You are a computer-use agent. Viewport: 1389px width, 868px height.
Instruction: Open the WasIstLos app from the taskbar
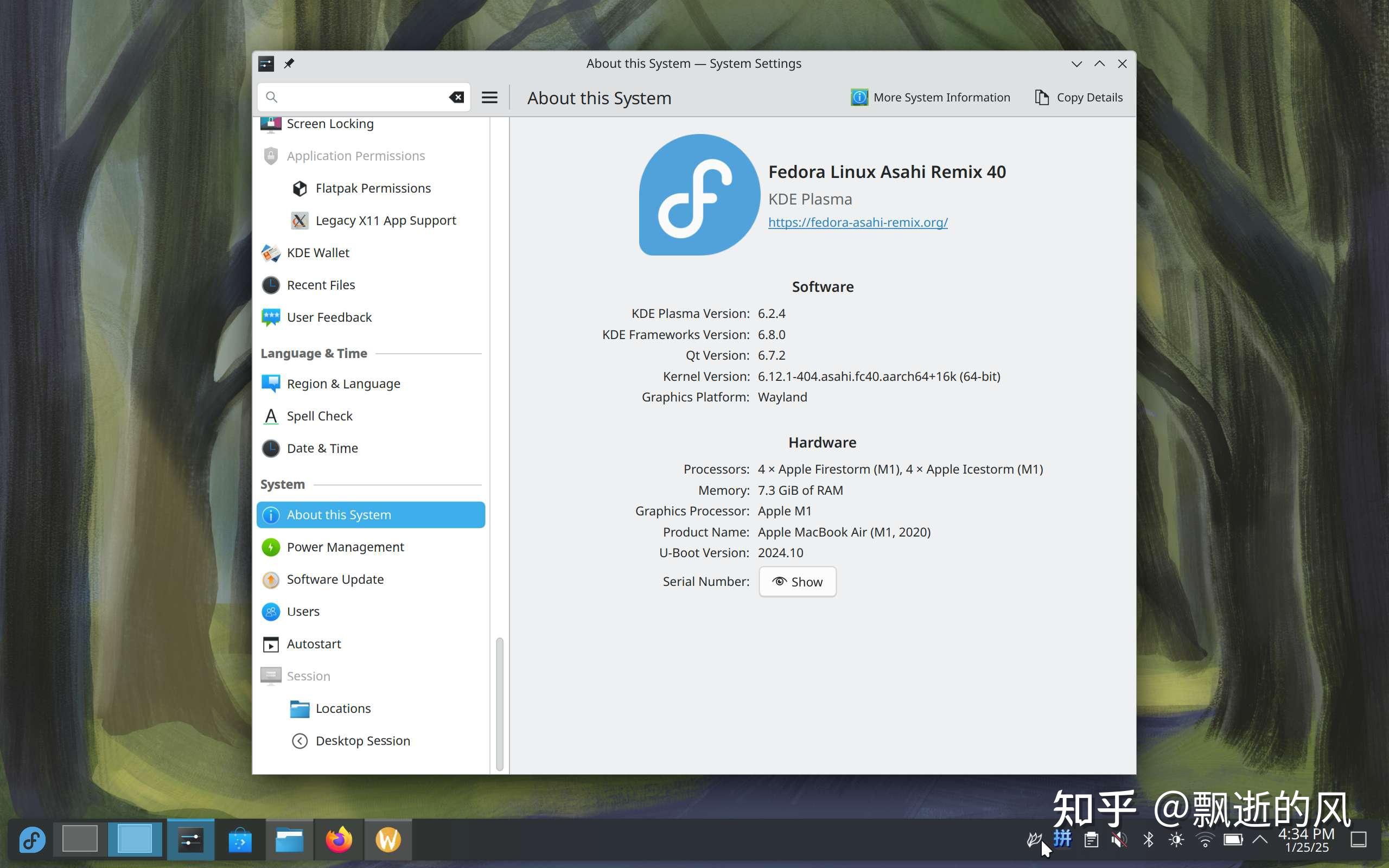coord(388,839)
